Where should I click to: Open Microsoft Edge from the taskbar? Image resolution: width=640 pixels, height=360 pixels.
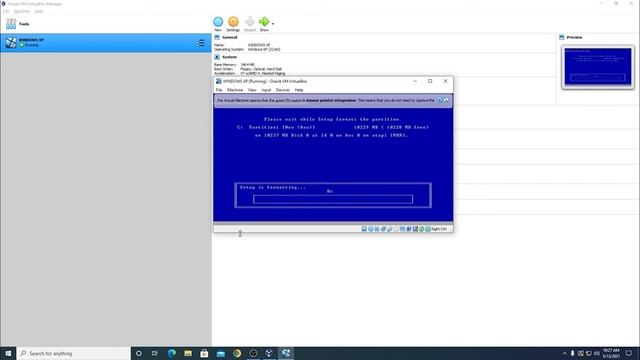pos(171,353)
